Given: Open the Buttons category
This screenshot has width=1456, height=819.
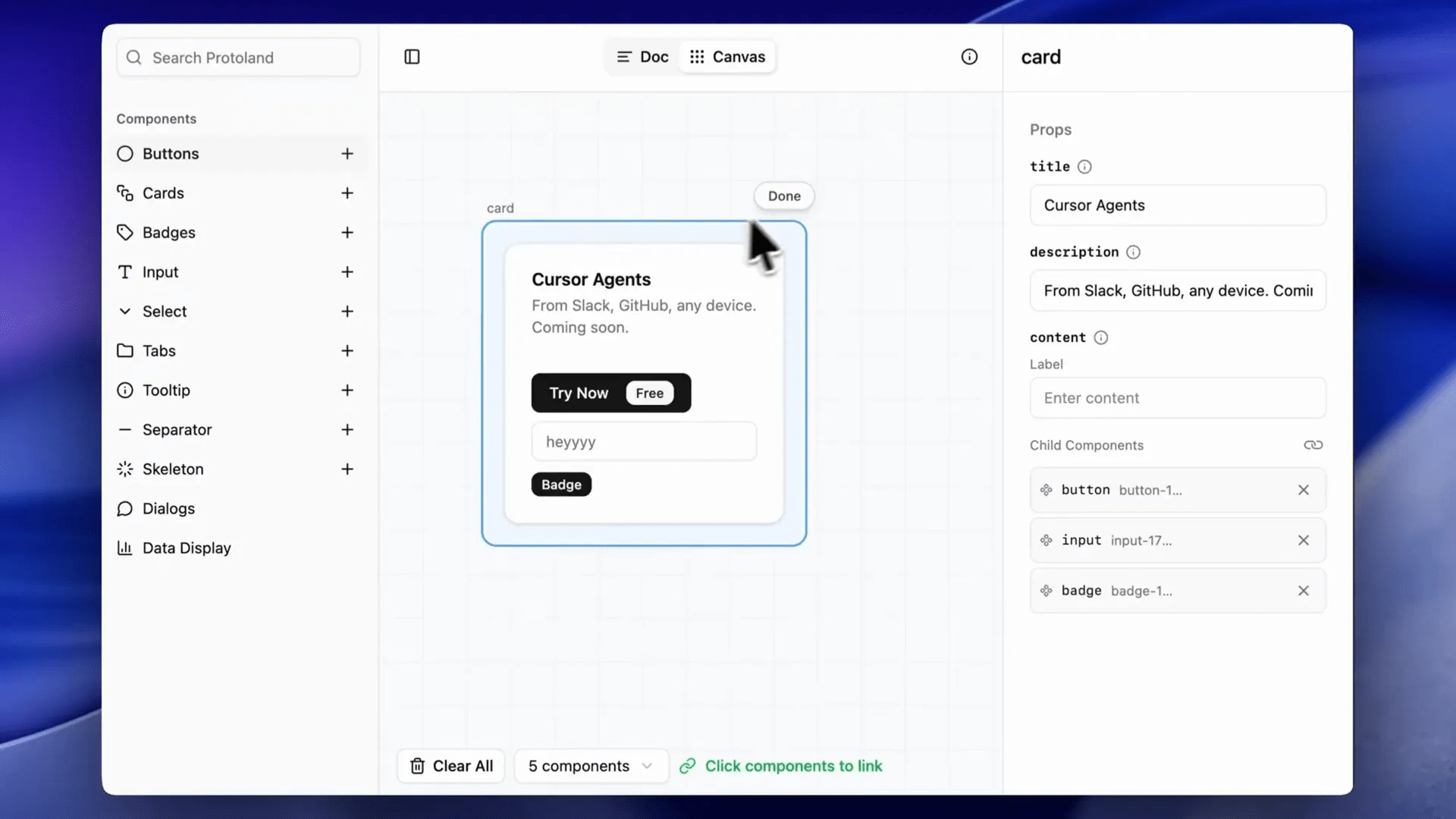Looking at the screenshot, I should pos(237,154).
